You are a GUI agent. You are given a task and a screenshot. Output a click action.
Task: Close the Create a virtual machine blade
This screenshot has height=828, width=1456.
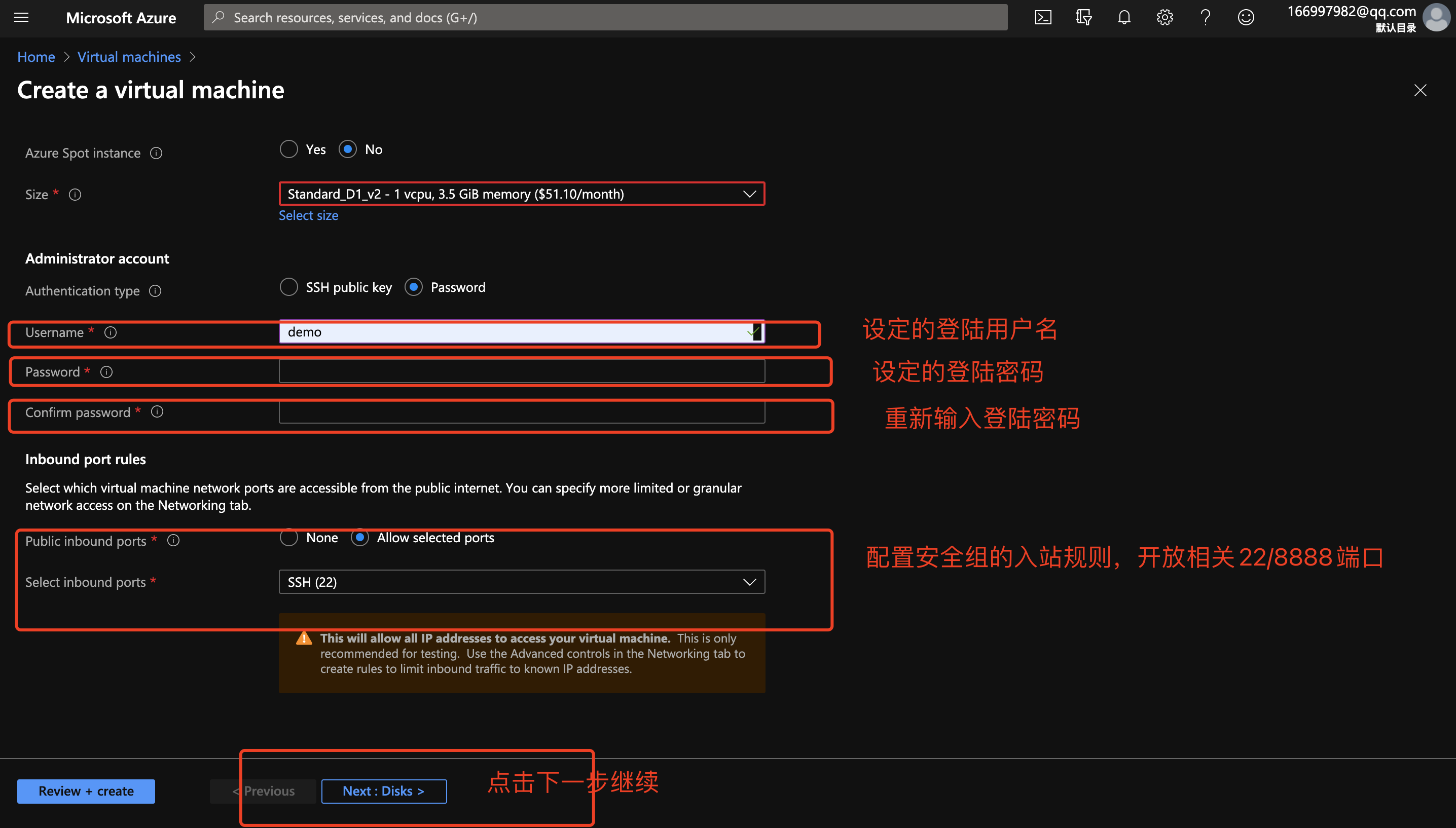1420,90
